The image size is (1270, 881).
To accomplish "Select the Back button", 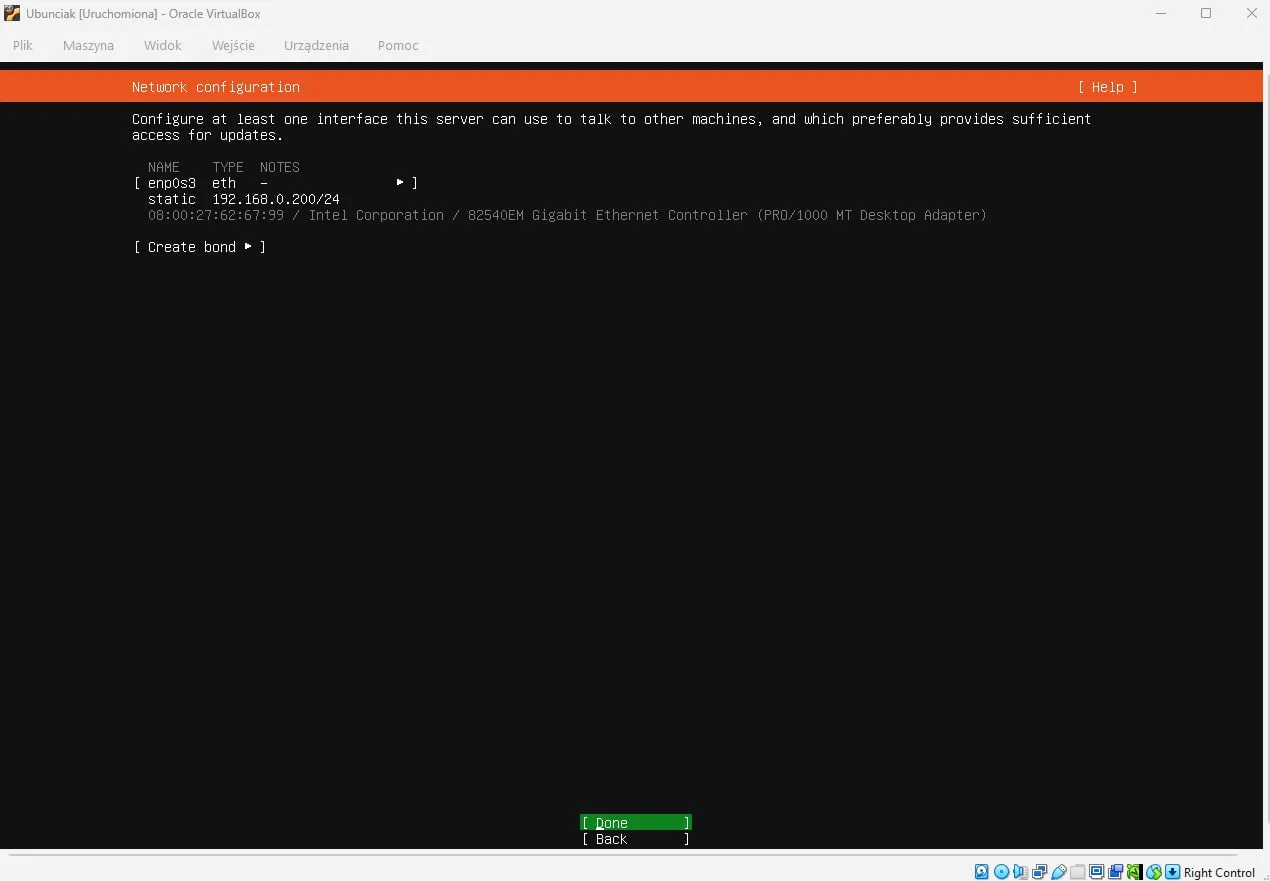I will [636, 839].
